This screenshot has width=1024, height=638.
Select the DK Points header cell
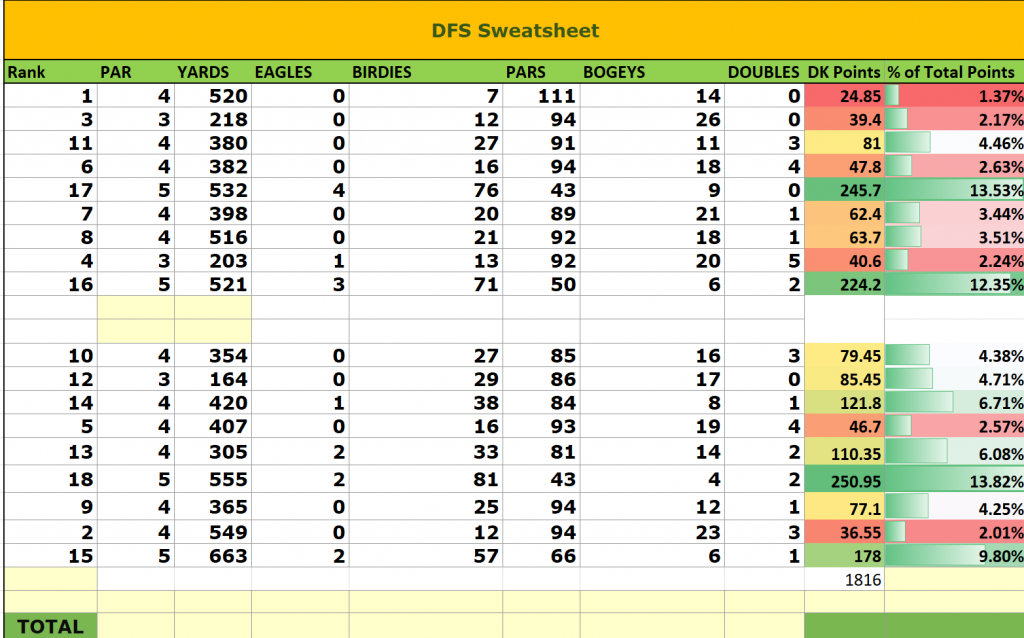[844, 72]
